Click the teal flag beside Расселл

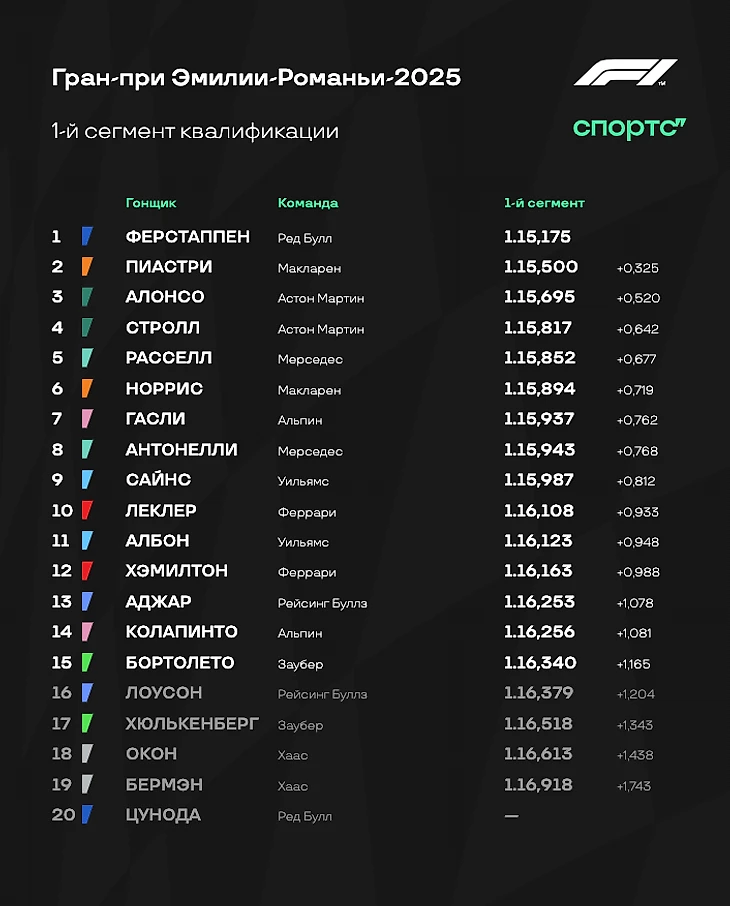[87, 358]
